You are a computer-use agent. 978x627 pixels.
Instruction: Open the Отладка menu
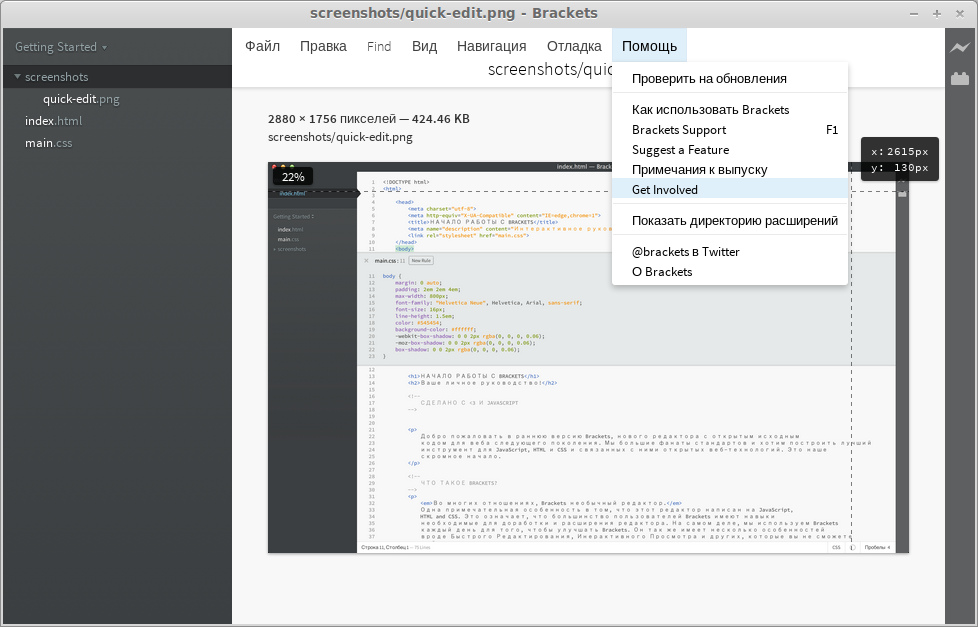[x=574, y=46]
